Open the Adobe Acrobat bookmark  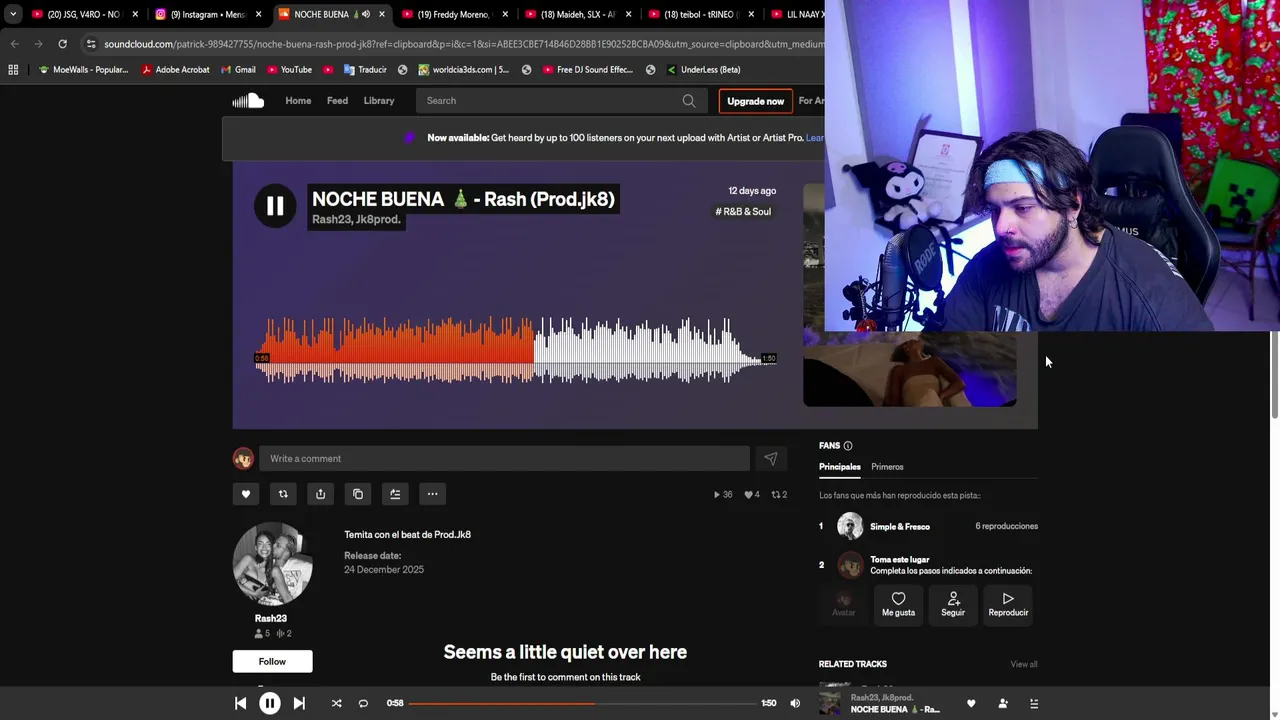tap(176, 70)
